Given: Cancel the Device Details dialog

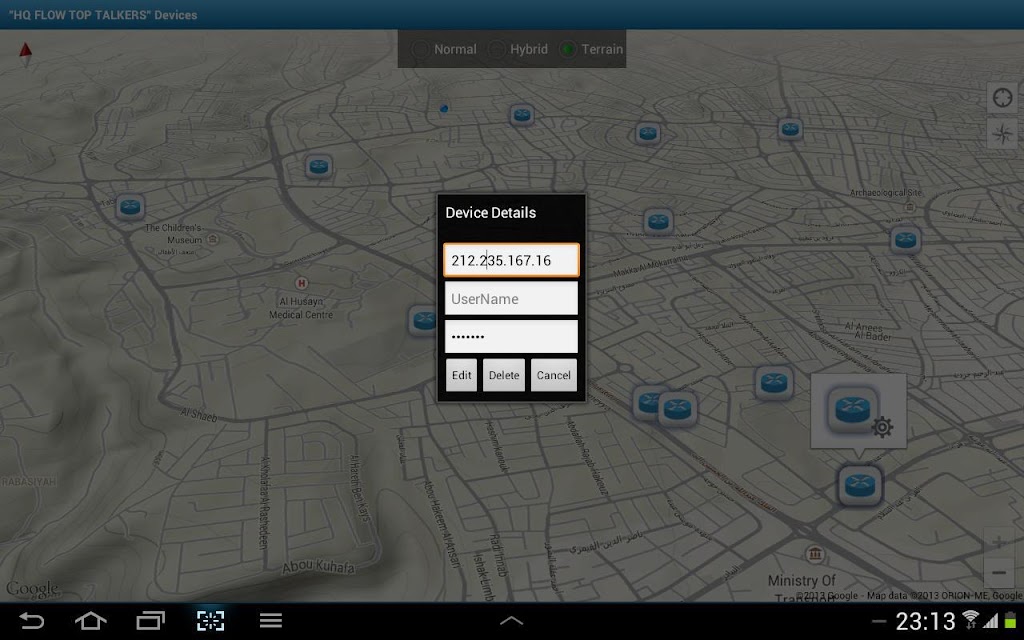Looking at the screenshot, I should pos(553,375).
